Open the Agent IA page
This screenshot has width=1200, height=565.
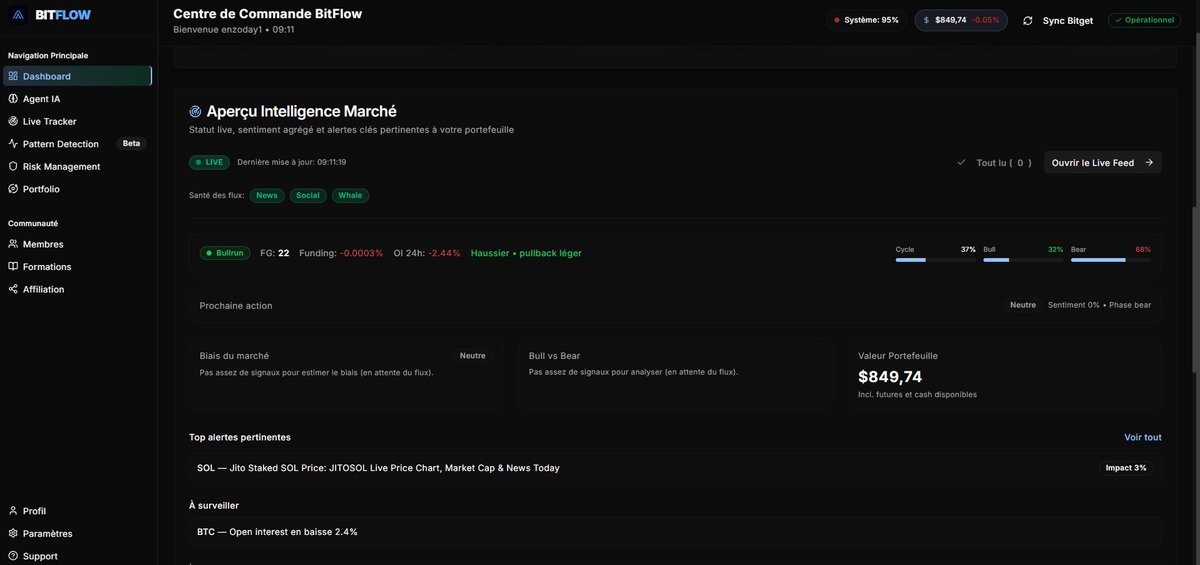[77, 99]
